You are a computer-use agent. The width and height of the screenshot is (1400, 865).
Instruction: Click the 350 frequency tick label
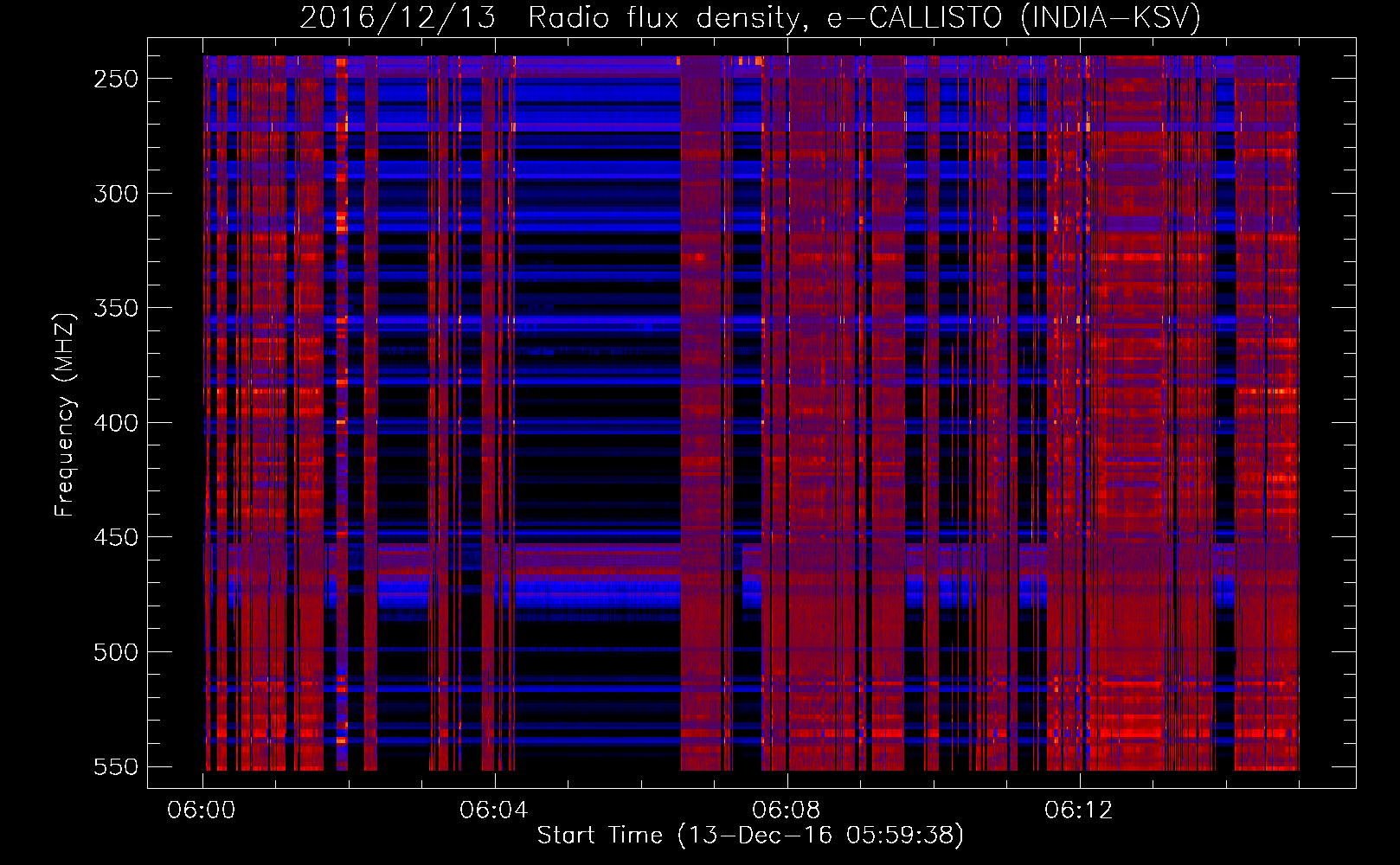[x=116, y=308]
